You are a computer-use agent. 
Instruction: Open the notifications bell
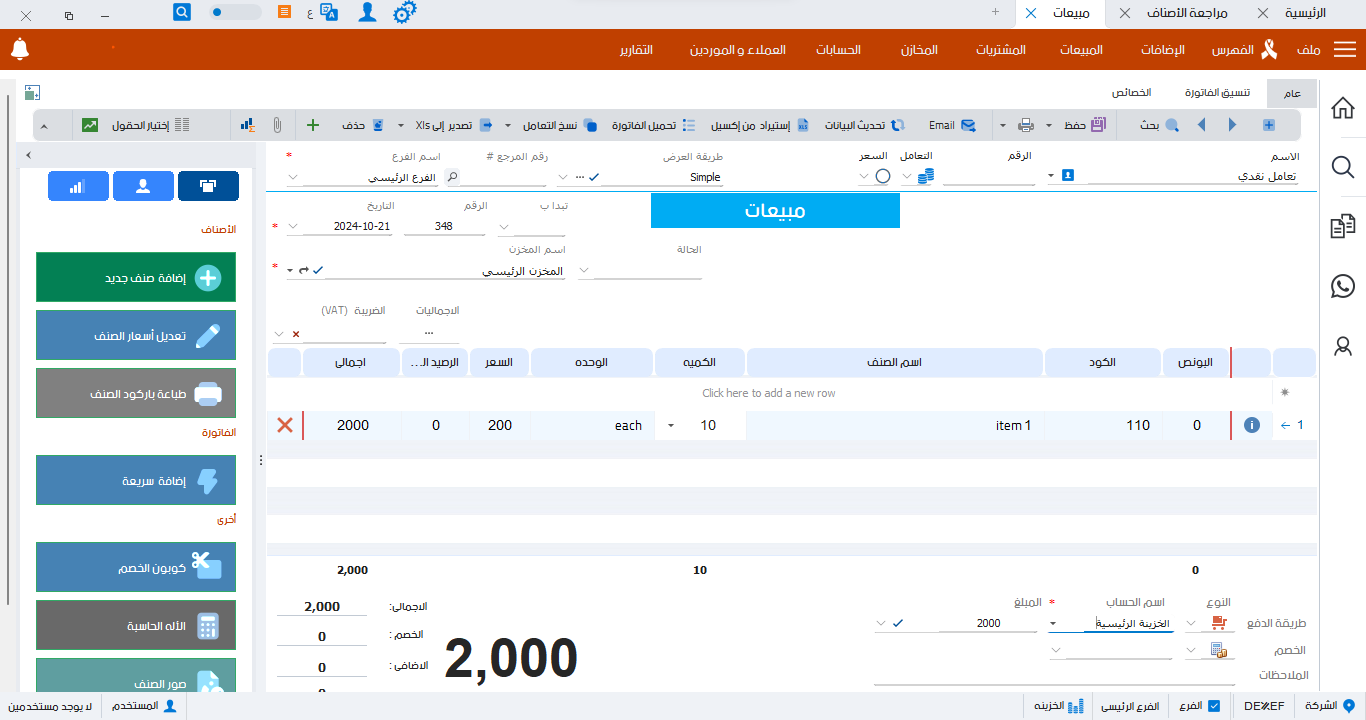point(20,49)
